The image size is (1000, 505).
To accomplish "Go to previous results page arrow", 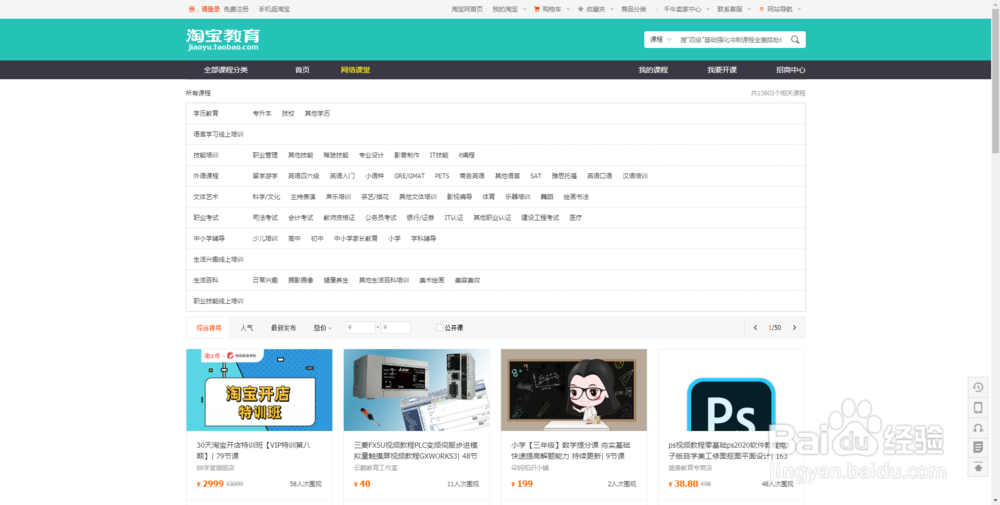I will 755,328.
